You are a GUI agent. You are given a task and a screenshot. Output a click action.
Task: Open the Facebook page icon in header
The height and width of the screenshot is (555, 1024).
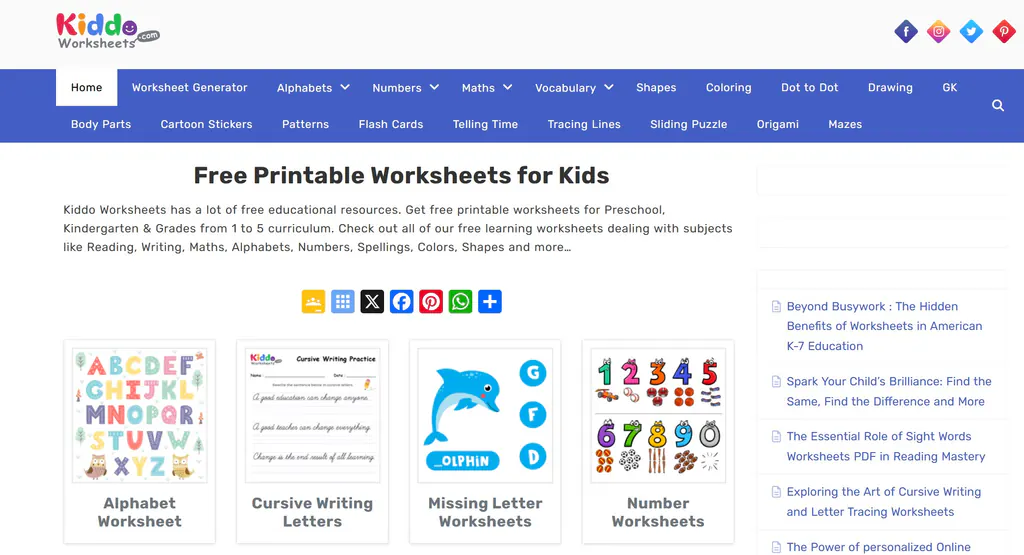pyautogui.click(x=906, y=31)
